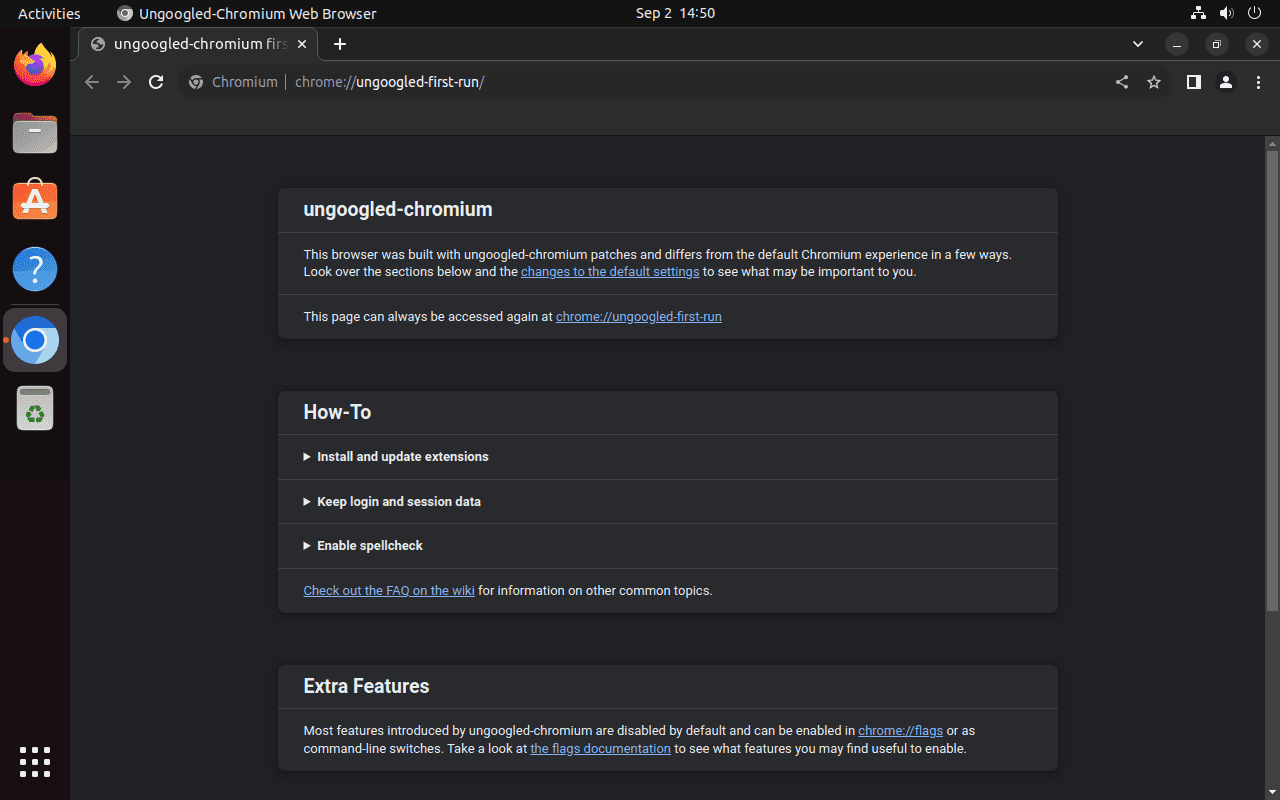Viewport: 1280px width, 800px height.
Task: Open the side panel icon
Action: coord(1193,82)
